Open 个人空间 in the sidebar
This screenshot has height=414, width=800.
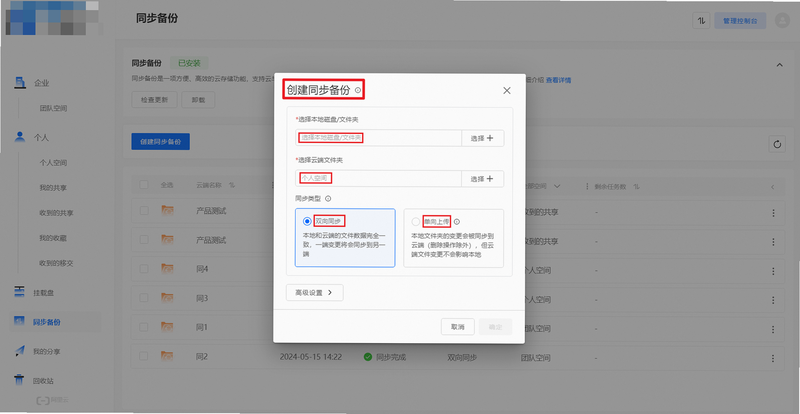[x=53, y=163]
